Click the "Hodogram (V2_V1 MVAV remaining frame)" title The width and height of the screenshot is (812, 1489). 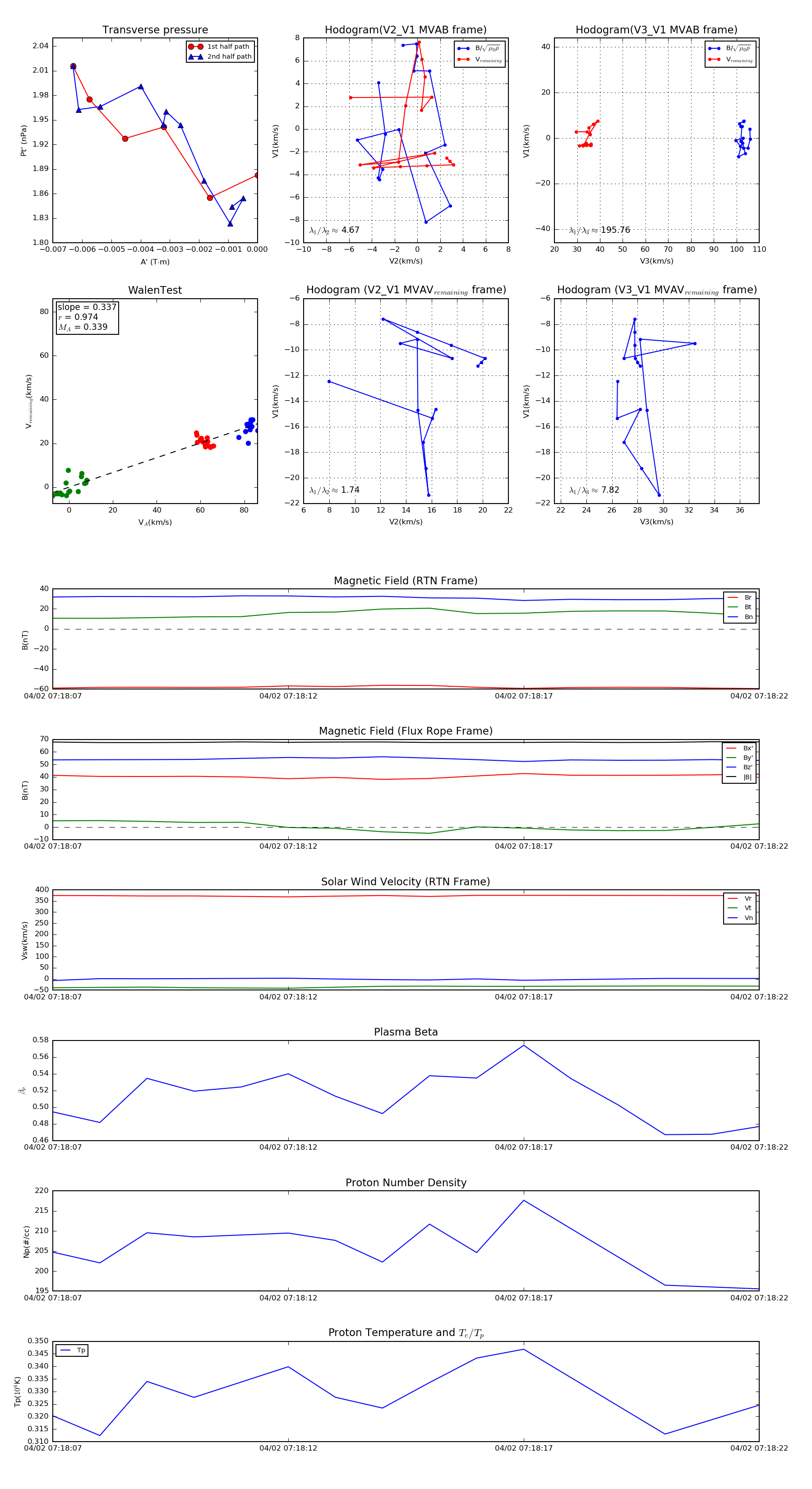[x=406, y=290]
